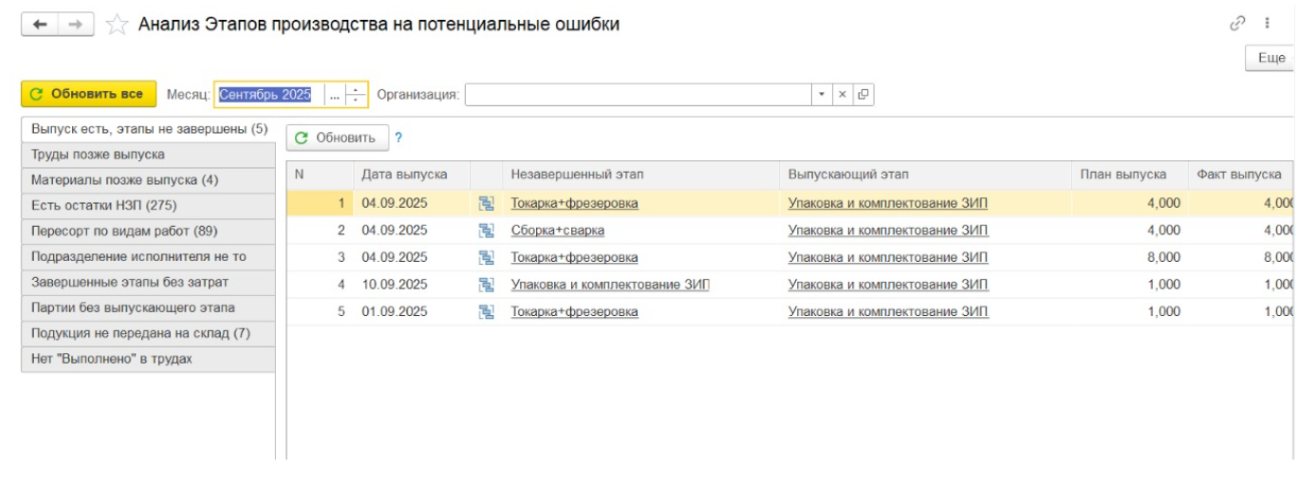Click the stage structure icon in row 4
Viewport: 1308px width, 484px height.
pyautogui.click(x=487, y=284)
